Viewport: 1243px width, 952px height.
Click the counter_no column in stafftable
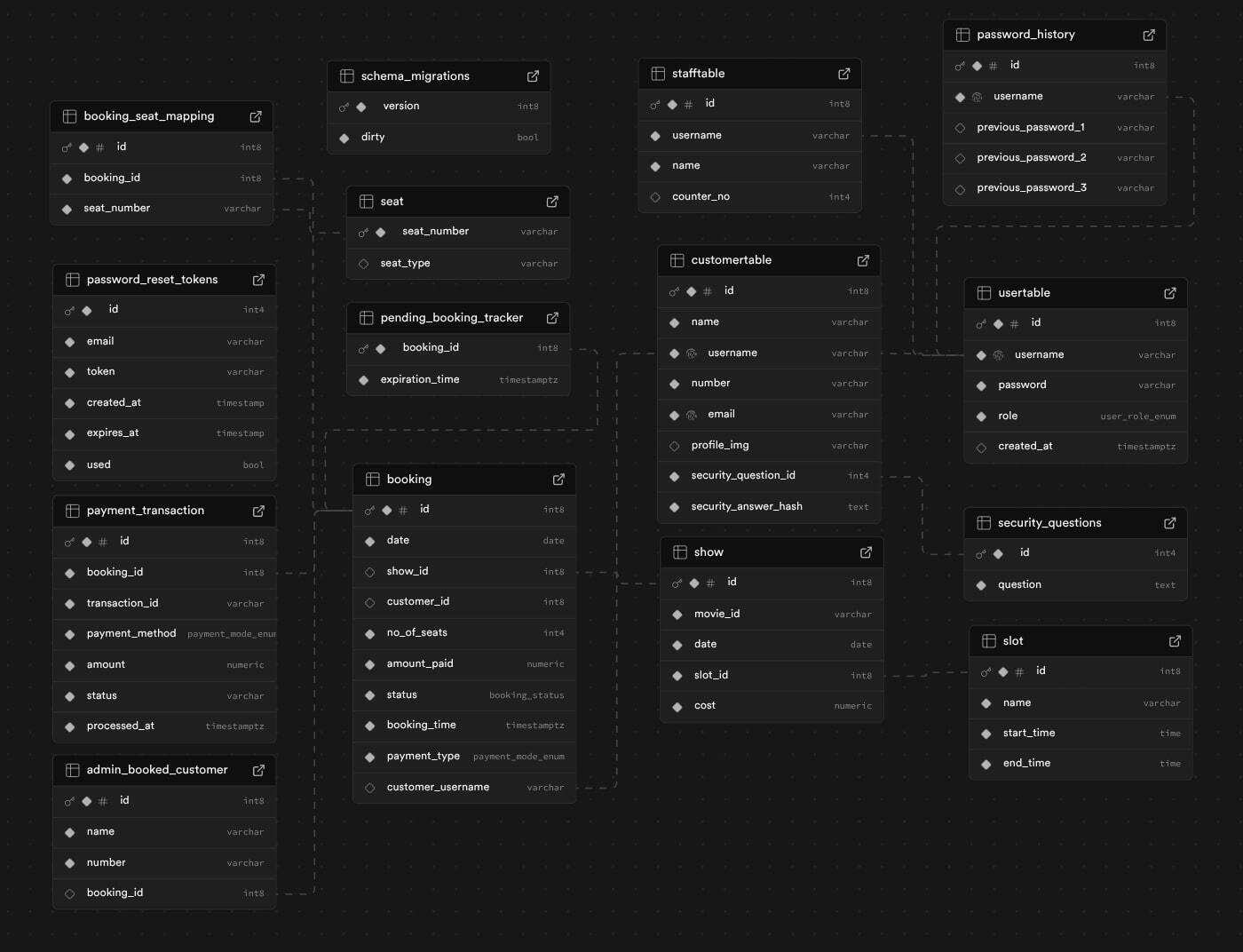[x=749, y=197]
